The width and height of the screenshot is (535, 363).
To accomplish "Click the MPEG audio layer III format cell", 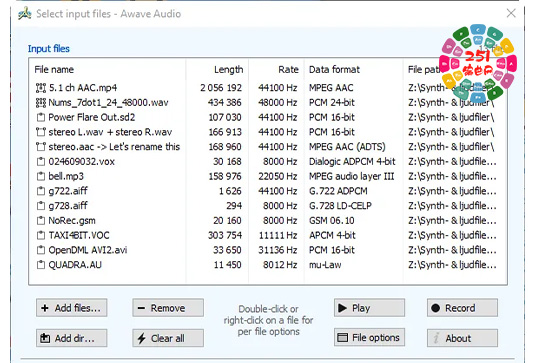I will pyautogui.click(x=351, y=176).
